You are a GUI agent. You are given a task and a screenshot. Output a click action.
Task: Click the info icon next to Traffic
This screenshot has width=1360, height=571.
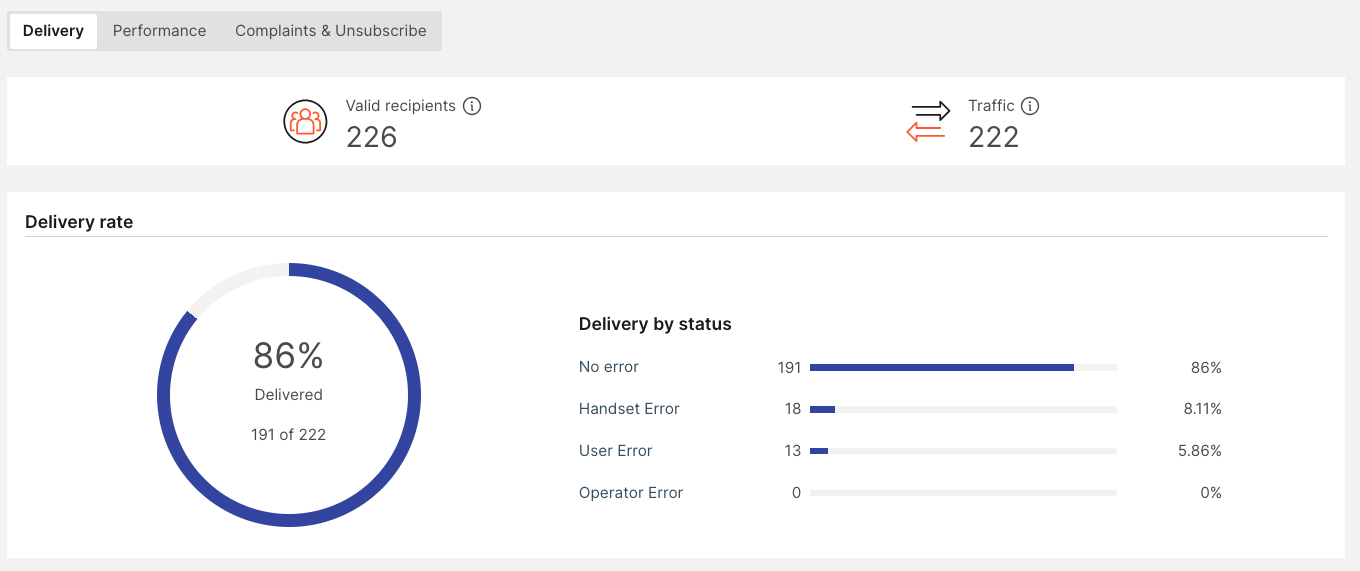[x=1030, y=106]
